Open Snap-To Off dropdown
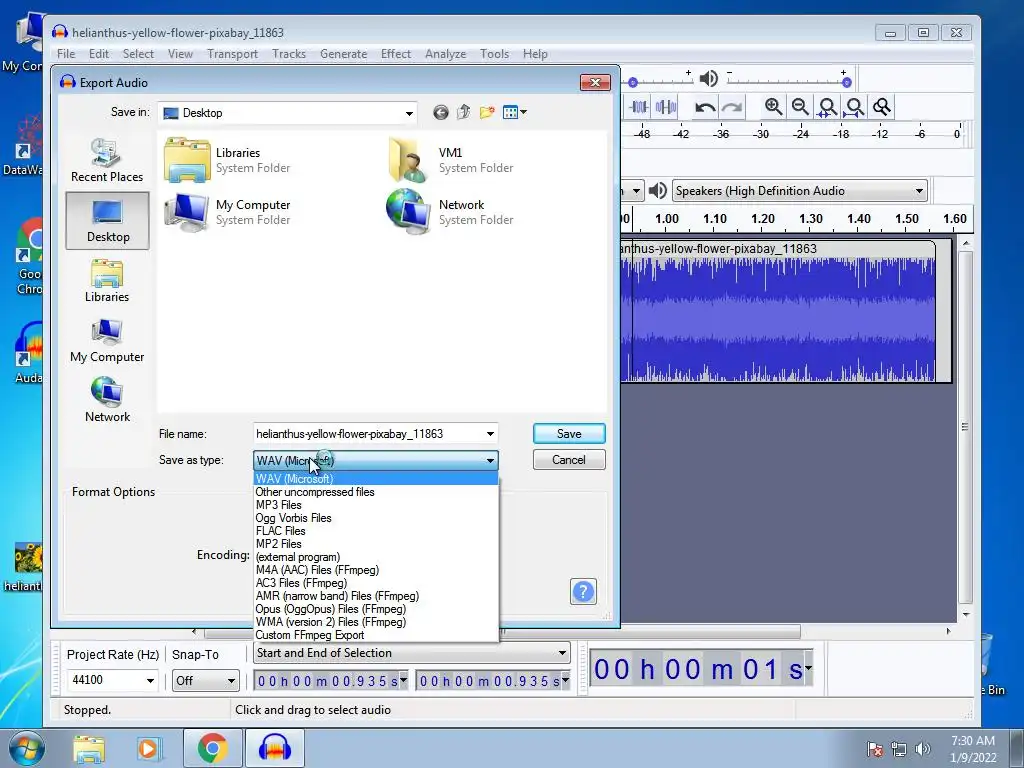Screen dimensions: 1024x768 (x=205, y=680)
